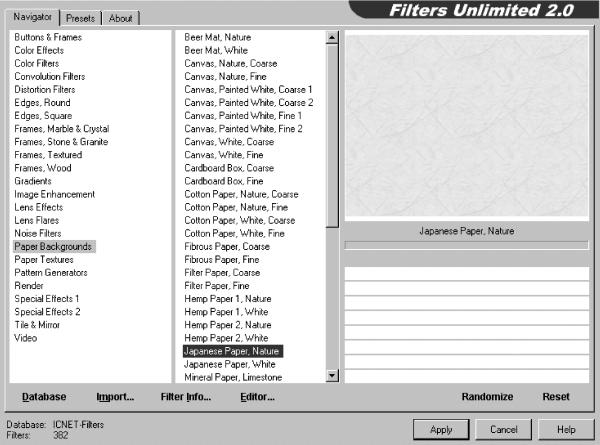
Task: Click the filter list scrollbar thumb
Action: 332,135
